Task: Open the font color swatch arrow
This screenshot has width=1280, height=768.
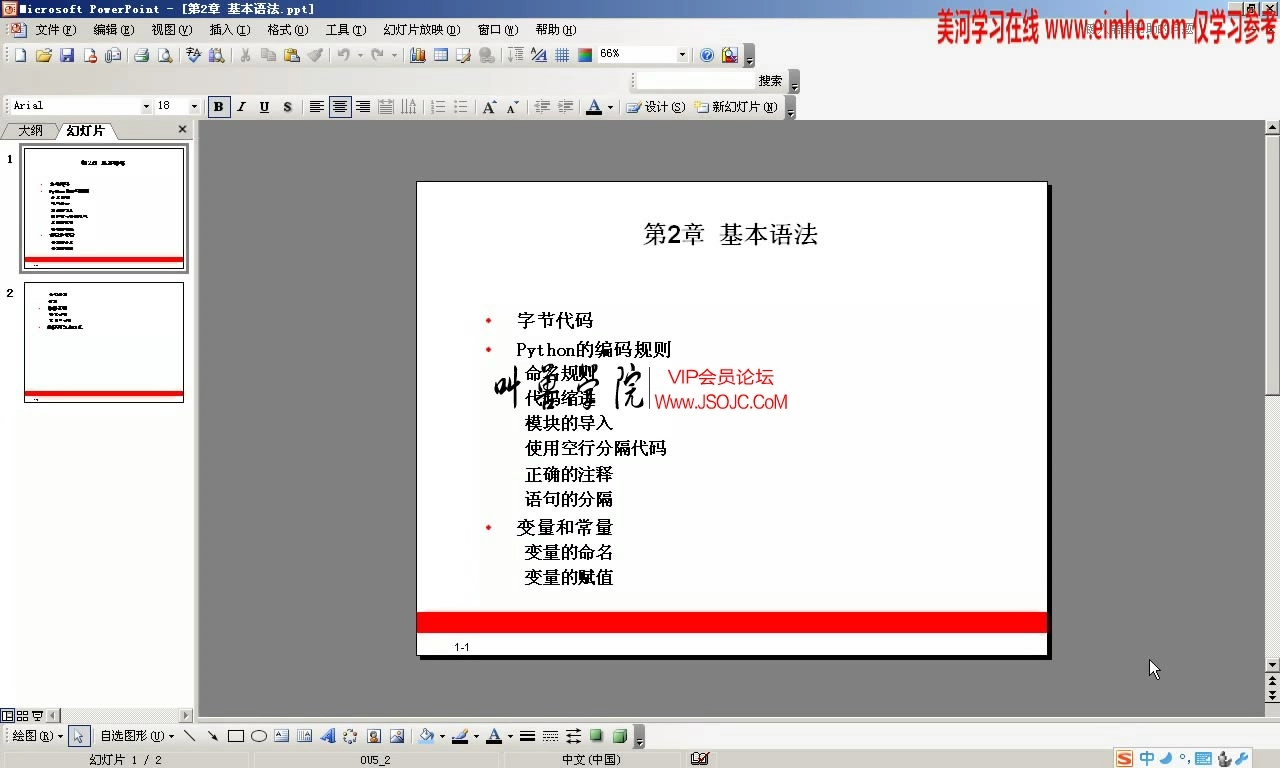Action: click(x=610, y=106)
